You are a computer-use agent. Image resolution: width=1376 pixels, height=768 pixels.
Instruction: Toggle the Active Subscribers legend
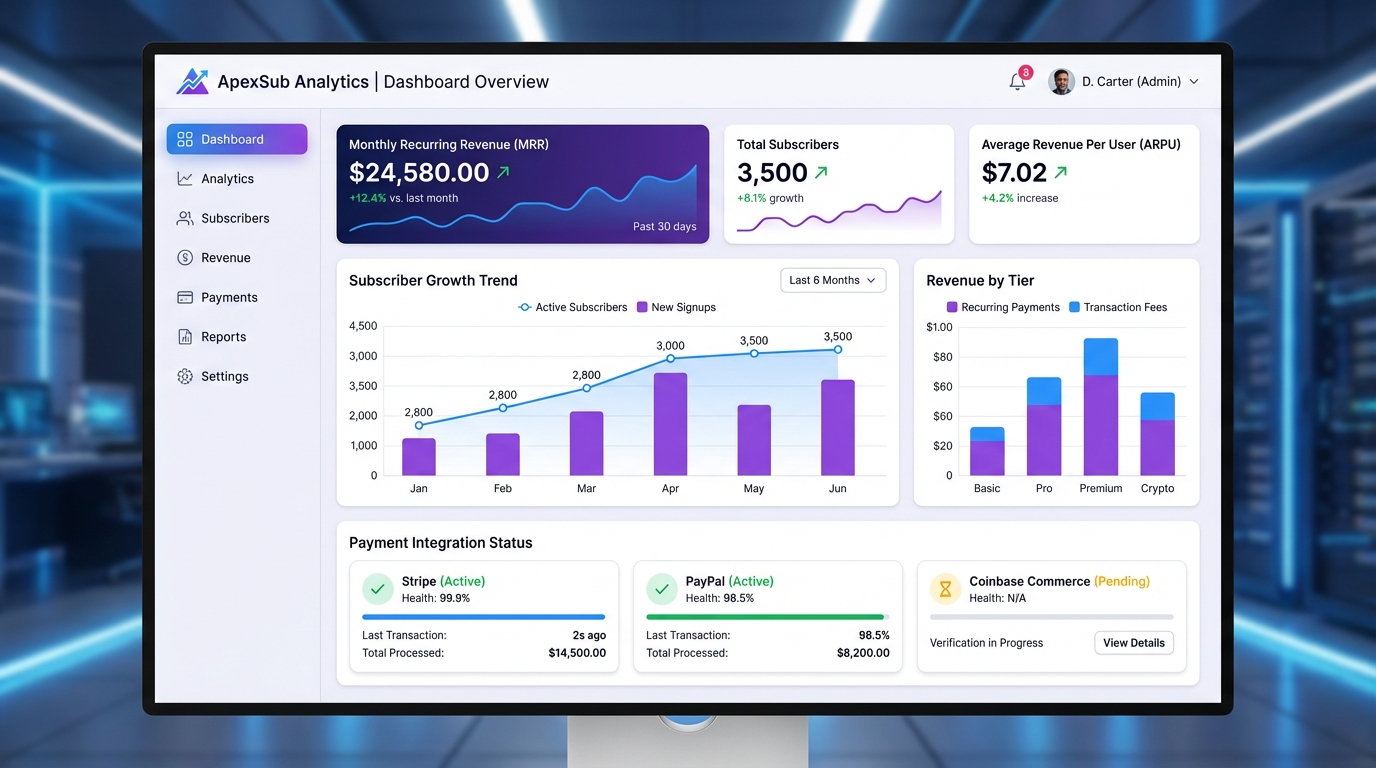coord(572,307)
